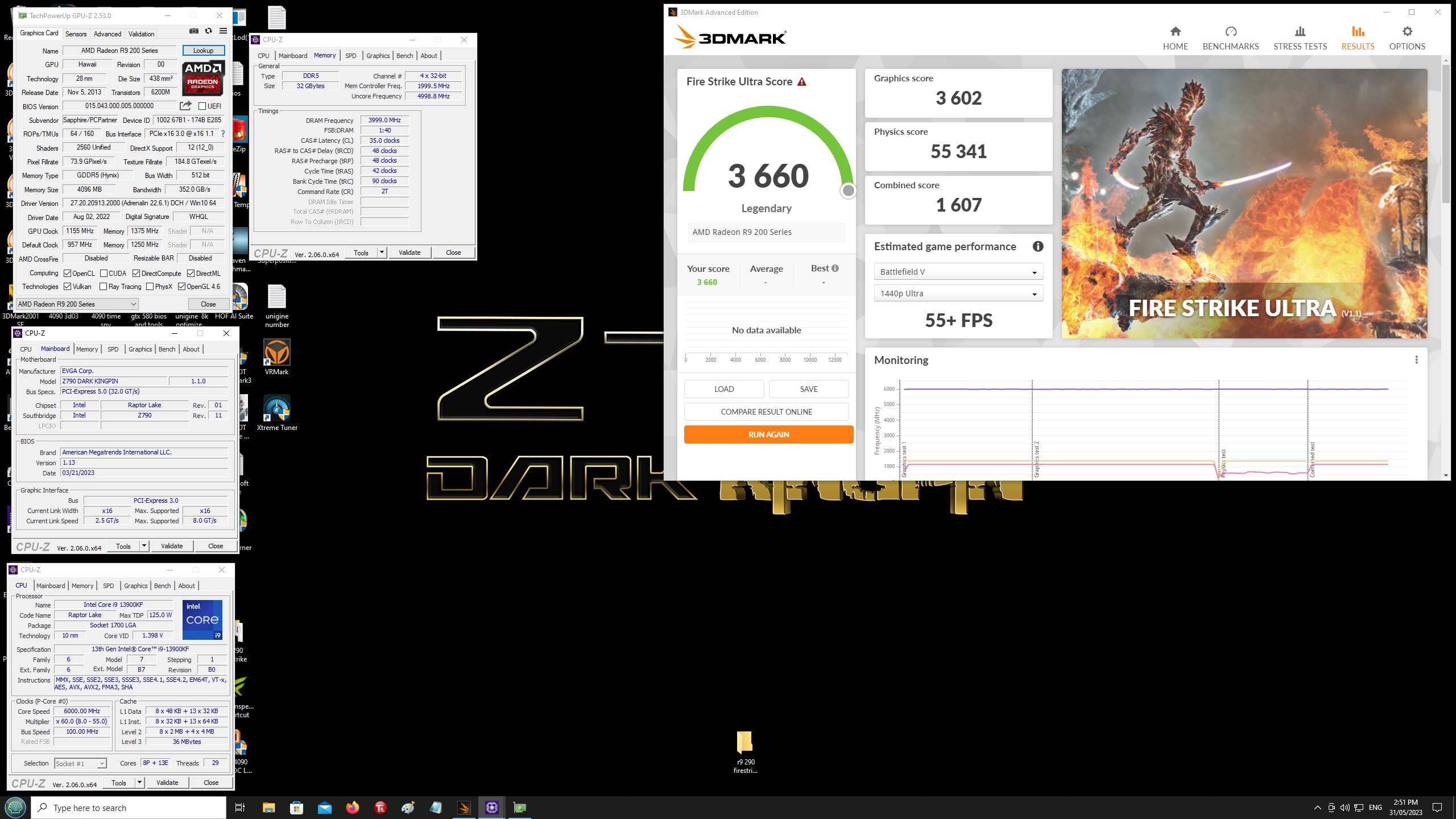Click Fire Strike Ultra warning triangle icon
Viewport: 1456px width, 819px height.
[802, 82]
